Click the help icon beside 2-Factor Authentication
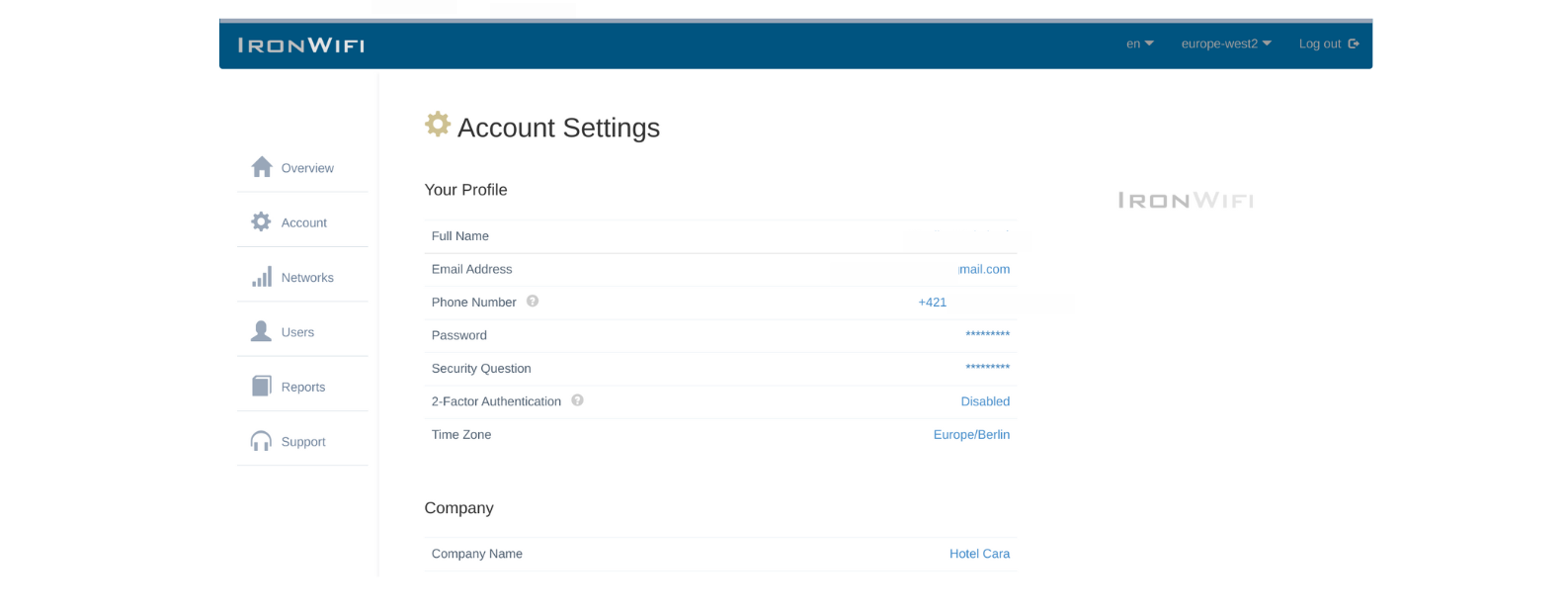1568x613 pixels. (578, 400)
